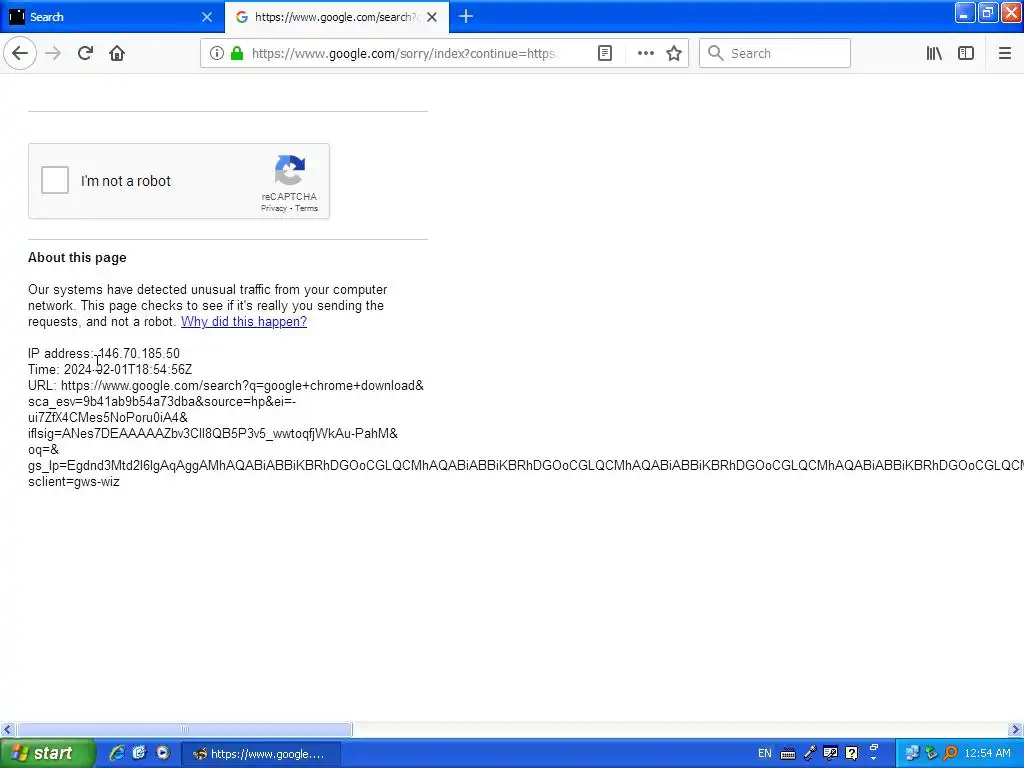This screenshot has width=1024, height=768.
Task: Click the IP address 146.70.185.50 text
Action: point(138,353)
